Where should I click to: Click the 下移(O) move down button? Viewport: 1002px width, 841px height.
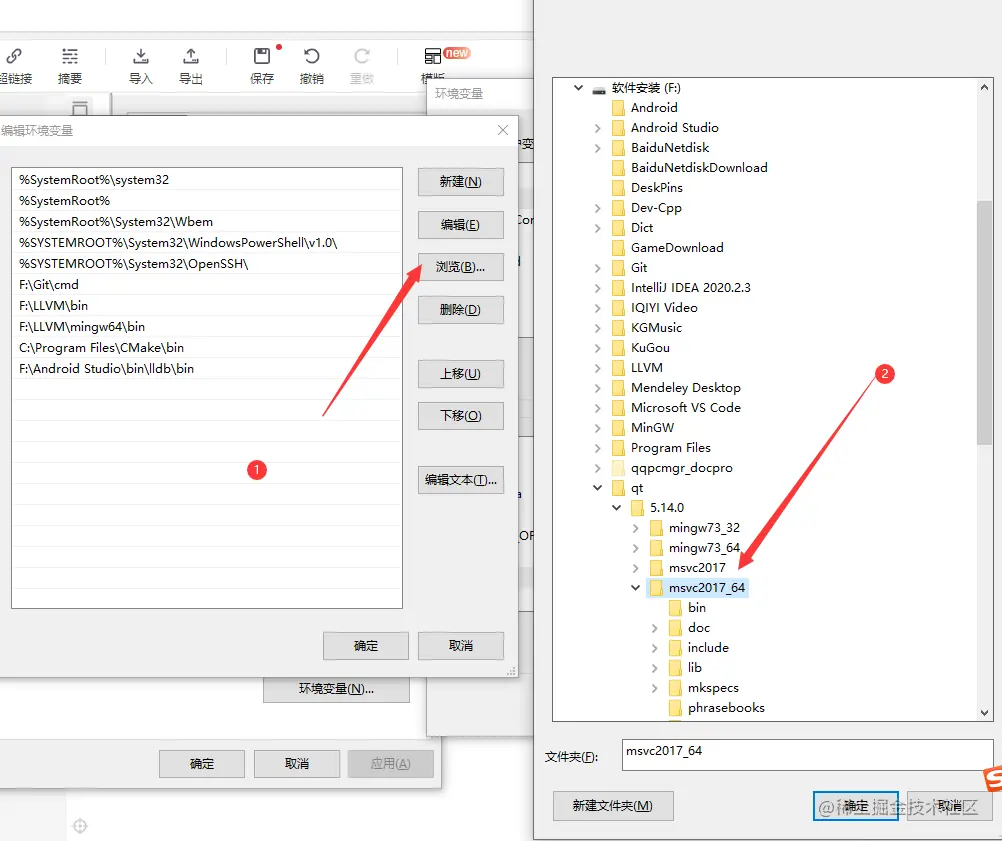point(461,416)
